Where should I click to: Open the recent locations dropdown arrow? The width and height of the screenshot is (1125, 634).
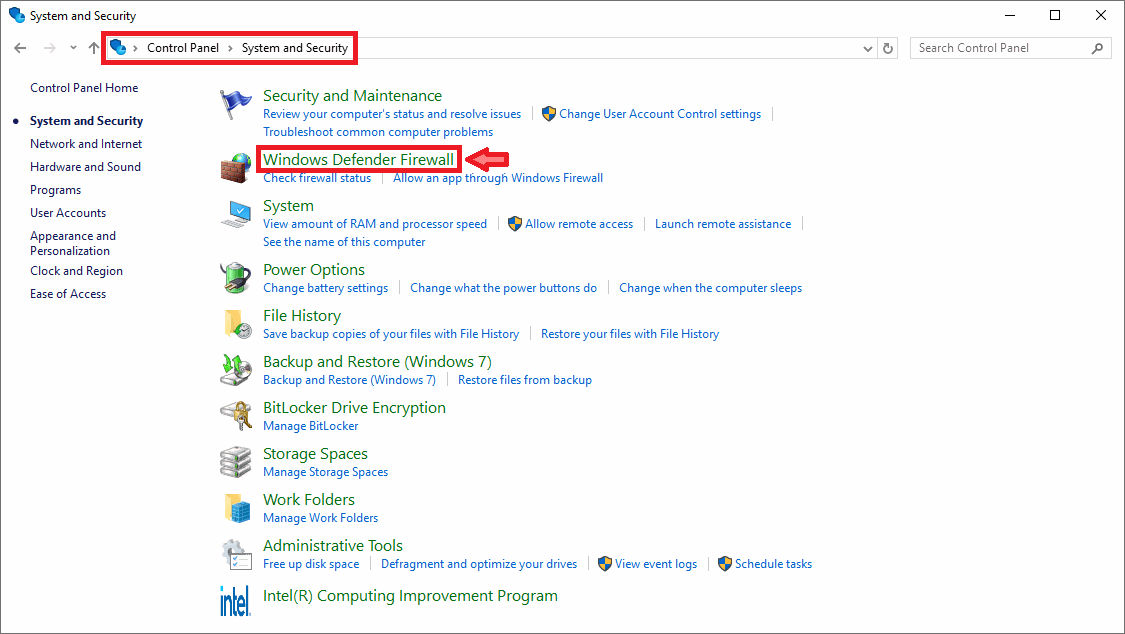point(73,48)
